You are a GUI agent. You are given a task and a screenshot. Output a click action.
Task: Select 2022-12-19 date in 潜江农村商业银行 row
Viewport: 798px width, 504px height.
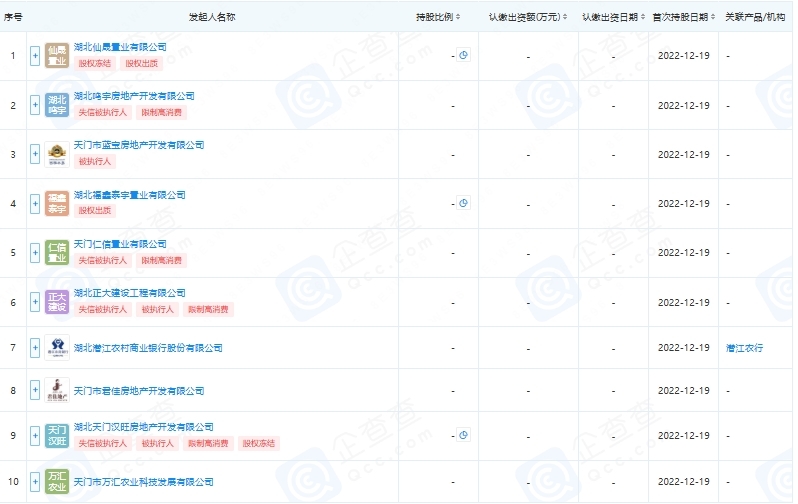683,348
